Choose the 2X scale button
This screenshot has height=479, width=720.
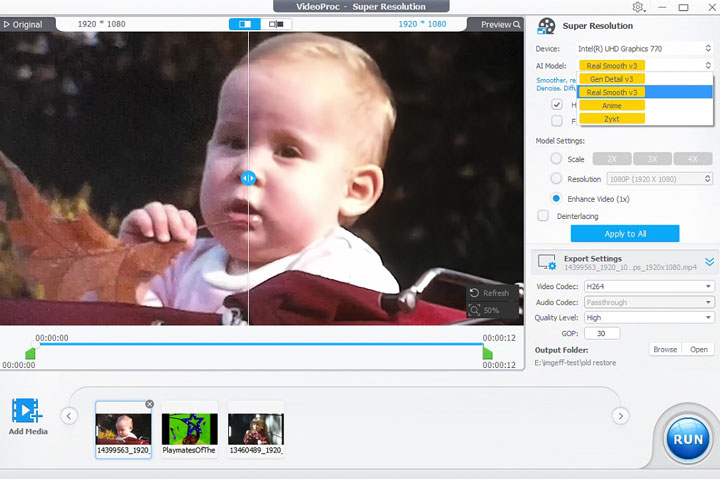tap(612, 159)
